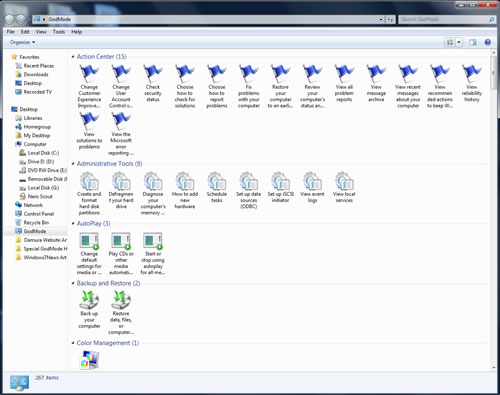Click the Change your view button

pyautogui.click(x=450, y=42)
